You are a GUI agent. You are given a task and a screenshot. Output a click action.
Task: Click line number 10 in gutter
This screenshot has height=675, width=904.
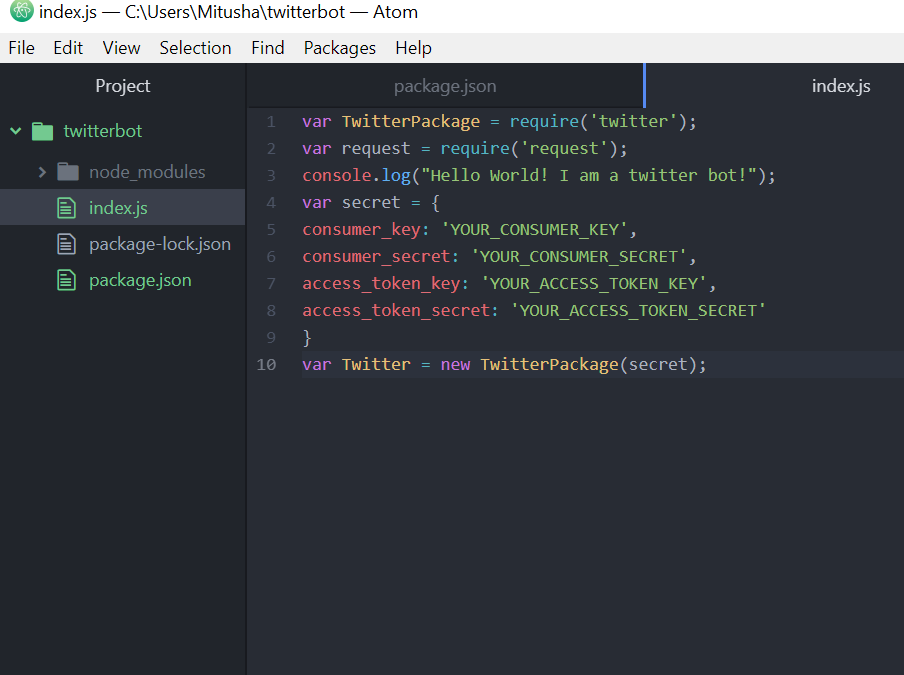266,365
